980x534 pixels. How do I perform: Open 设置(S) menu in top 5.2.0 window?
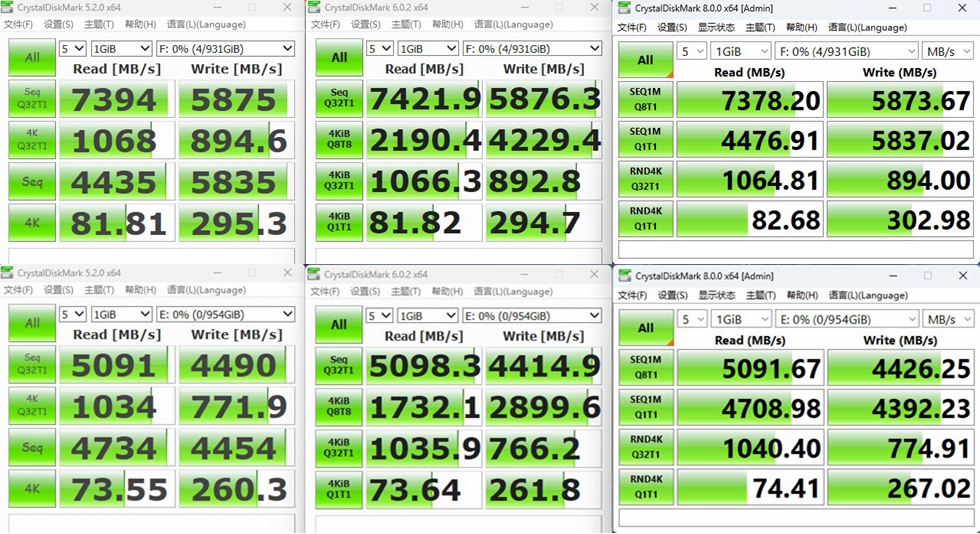(58, 24)
